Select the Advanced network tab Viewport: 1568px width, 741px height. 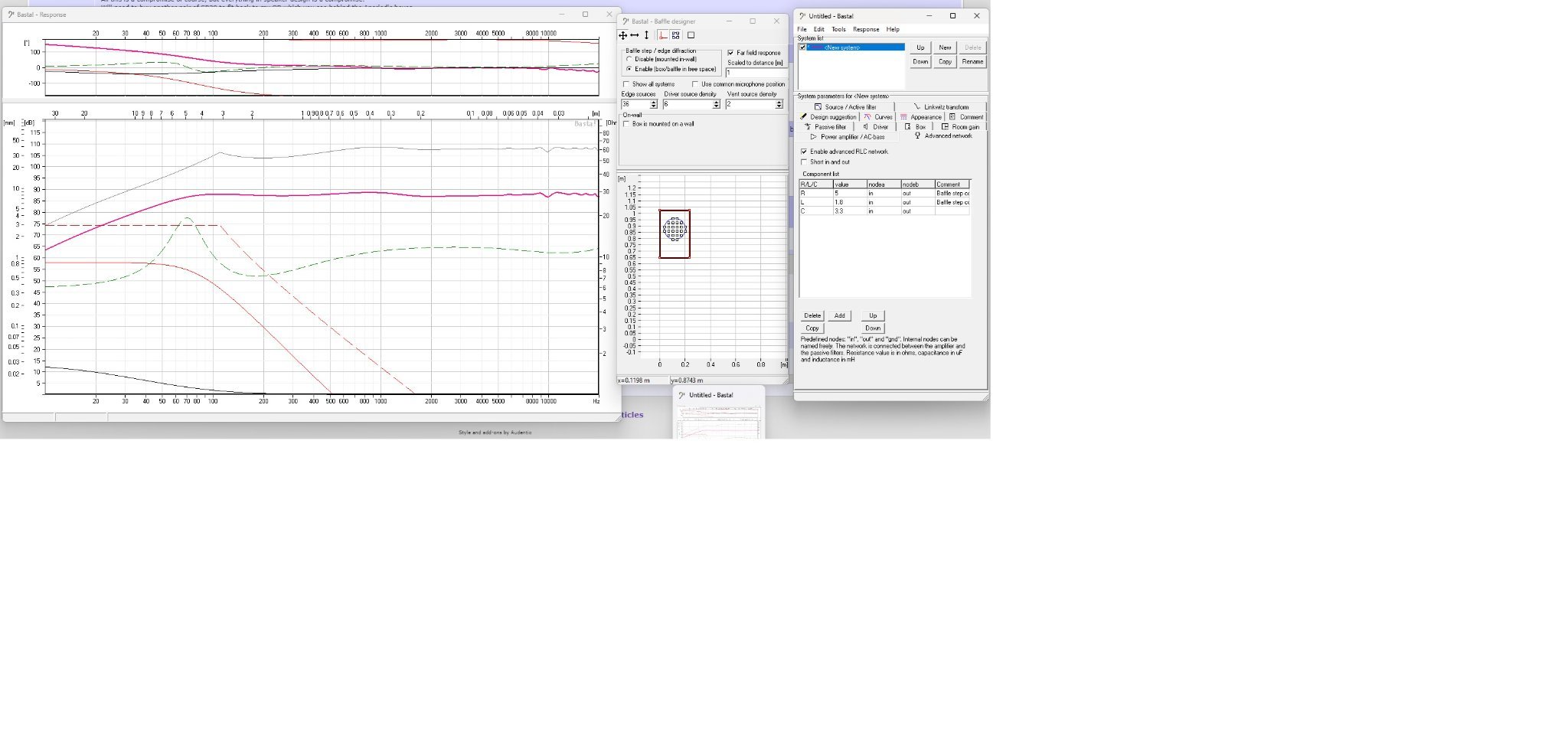943,136
